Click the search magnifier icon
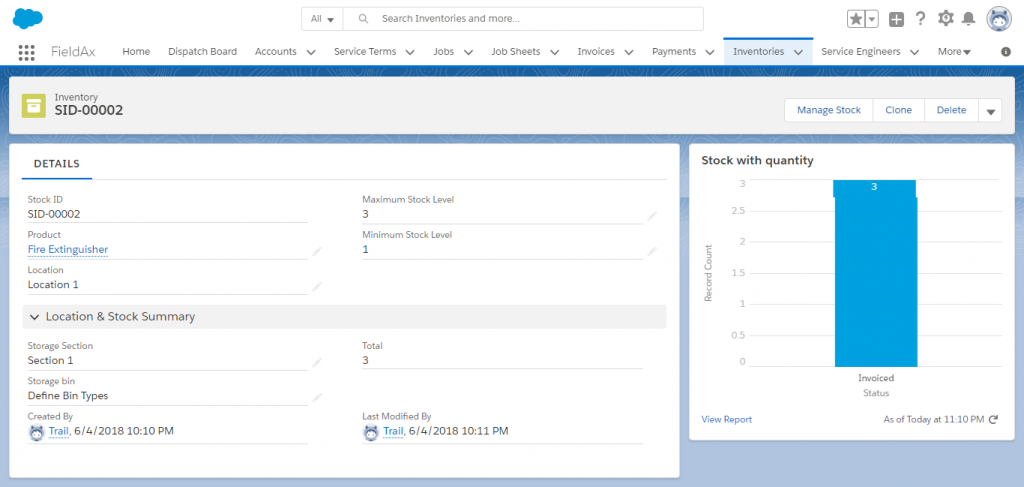Image resolution: width=1024 pixels, height=487 pixels. (364, 19)
